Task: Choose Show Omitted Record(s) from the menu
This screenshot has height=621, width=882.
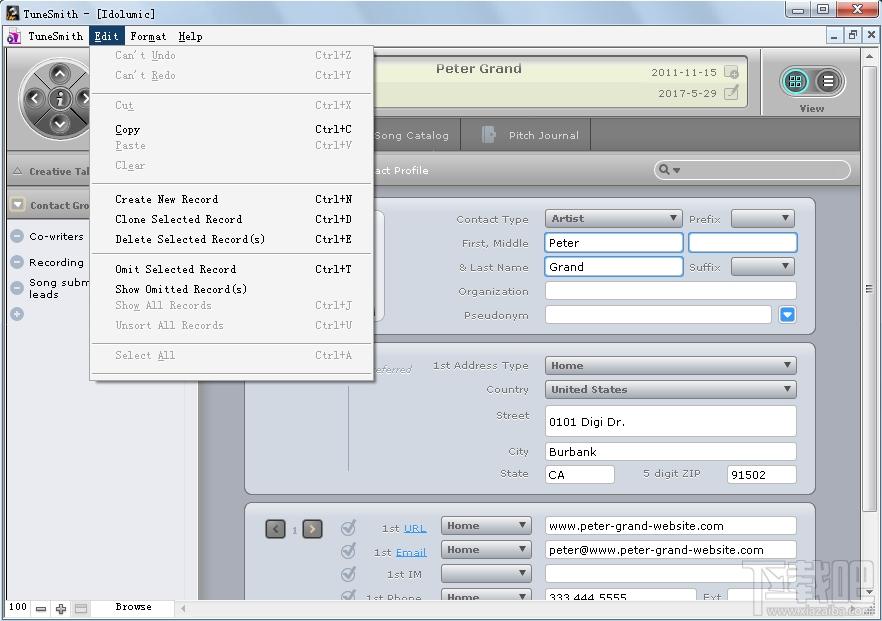Action: click(x=232, y=289)
